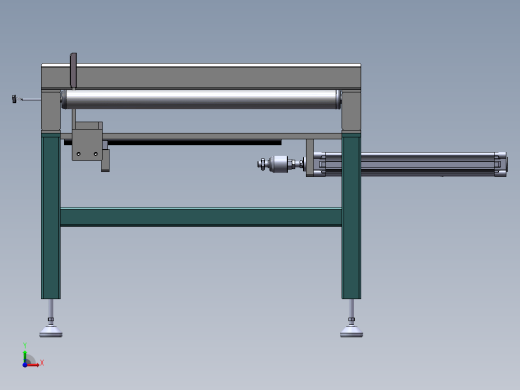Select the left leveling foot pad
Screen dimensions: 520x390
[51, 331]
